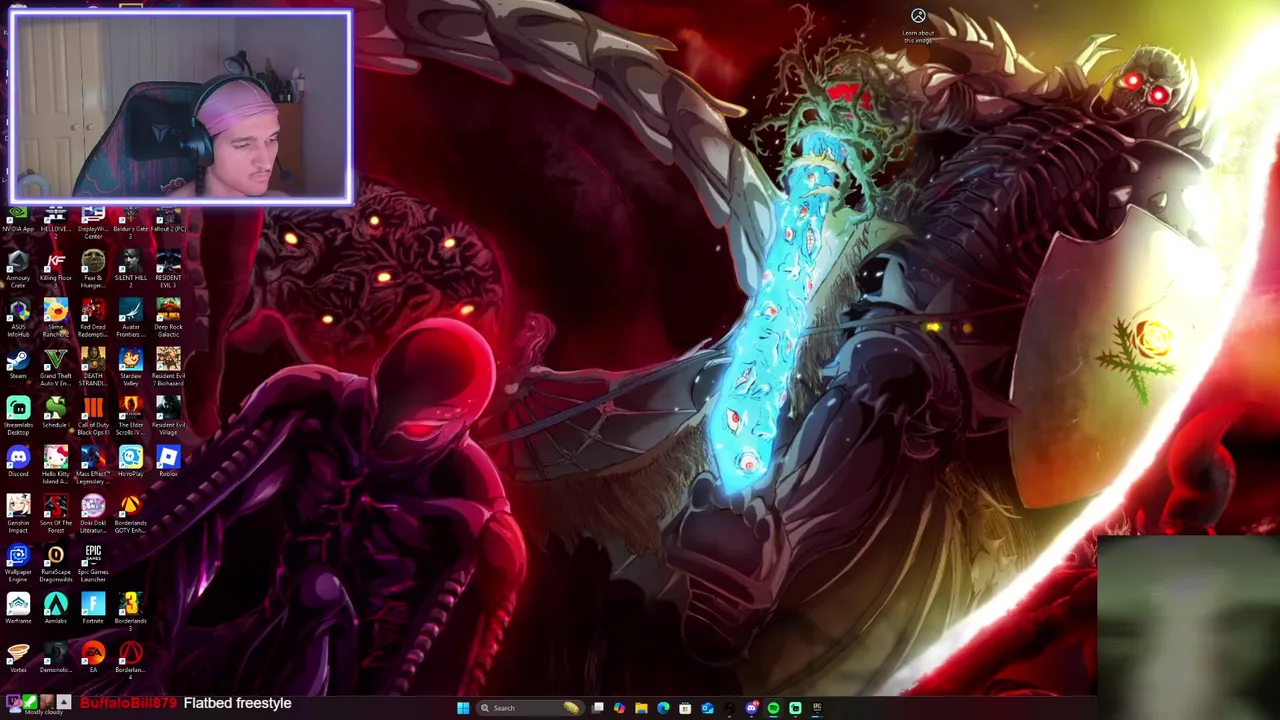The width and height of the screenshot is (1280, 720).
Task: Select the Schedule I desktop icon
Action: click(55, 413)
